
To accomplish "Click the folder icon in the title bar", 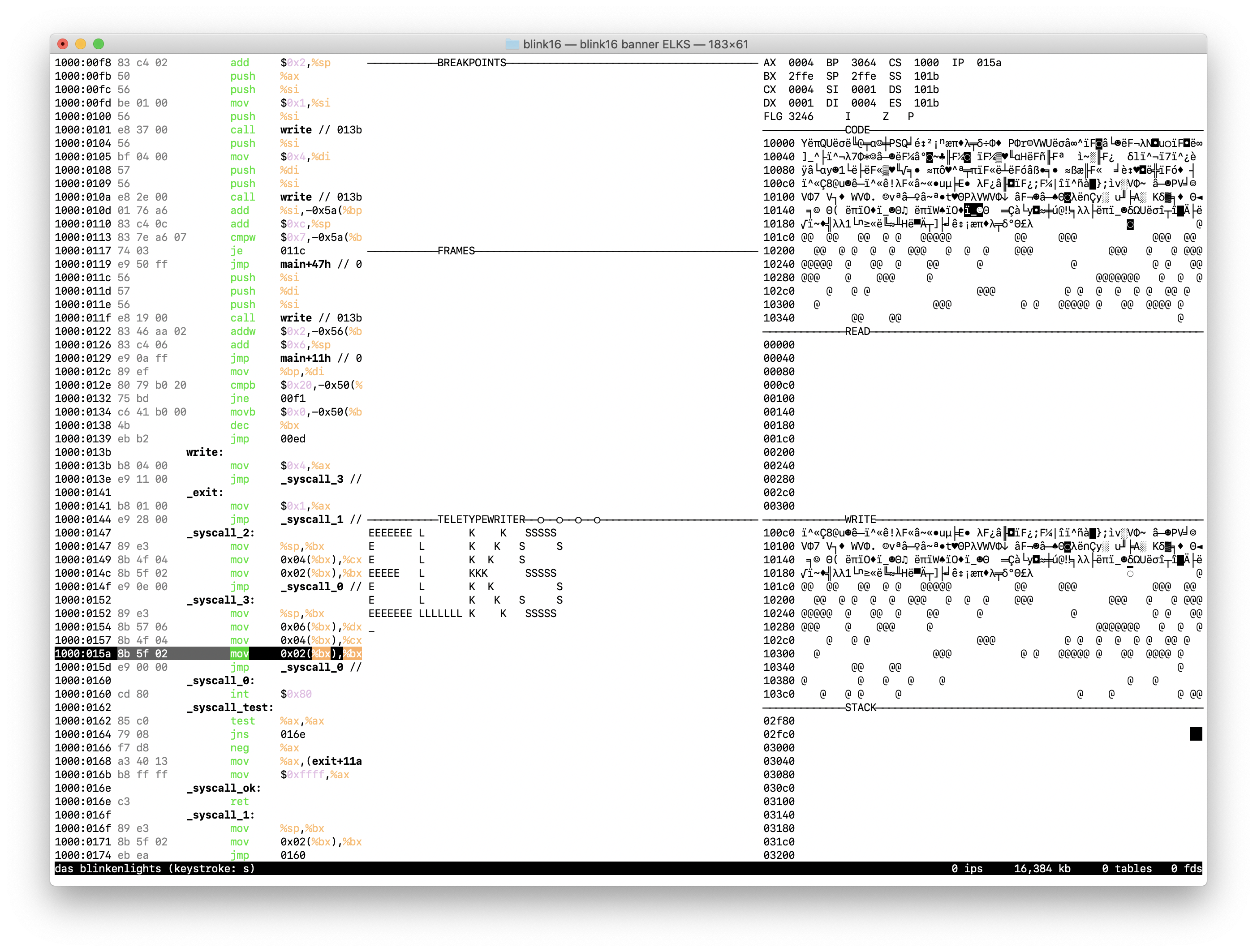I will point(512,44).
